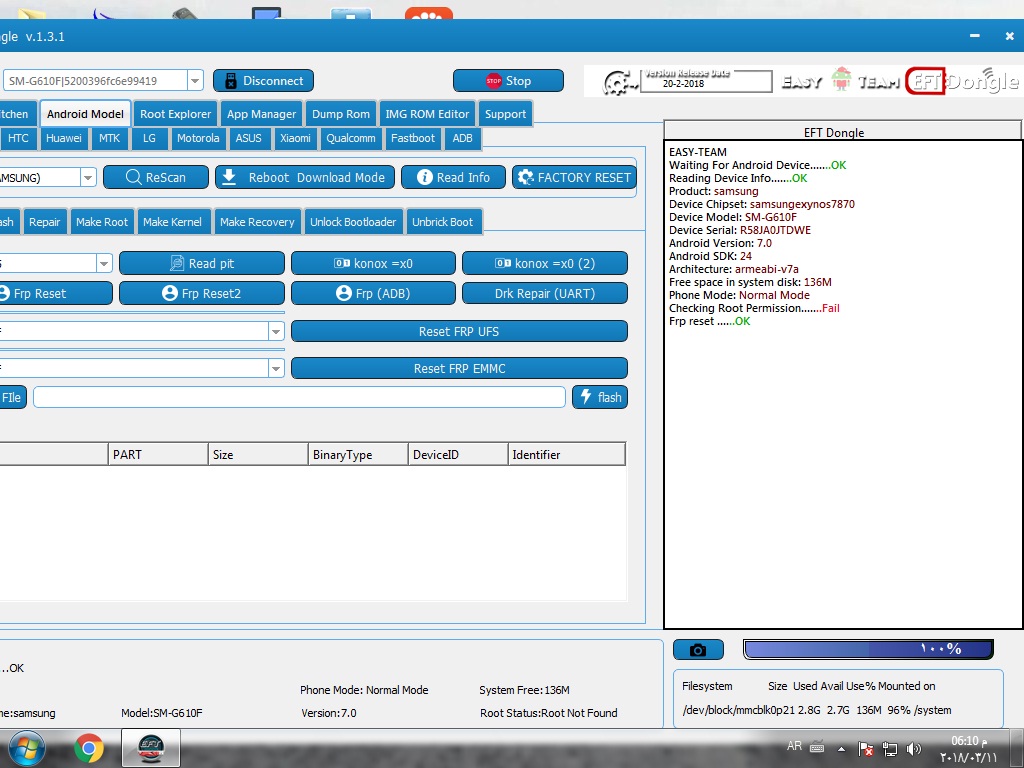Click the Frp Reset2 button
1024x768 pixels.
(202, 293)
